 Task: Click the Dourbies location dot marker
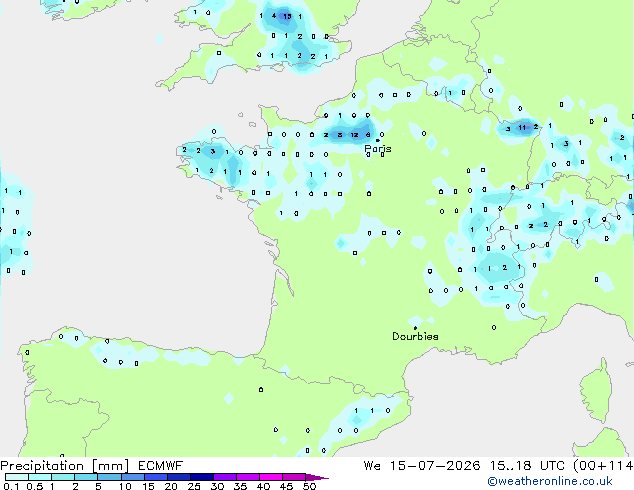tap(415, 328)
